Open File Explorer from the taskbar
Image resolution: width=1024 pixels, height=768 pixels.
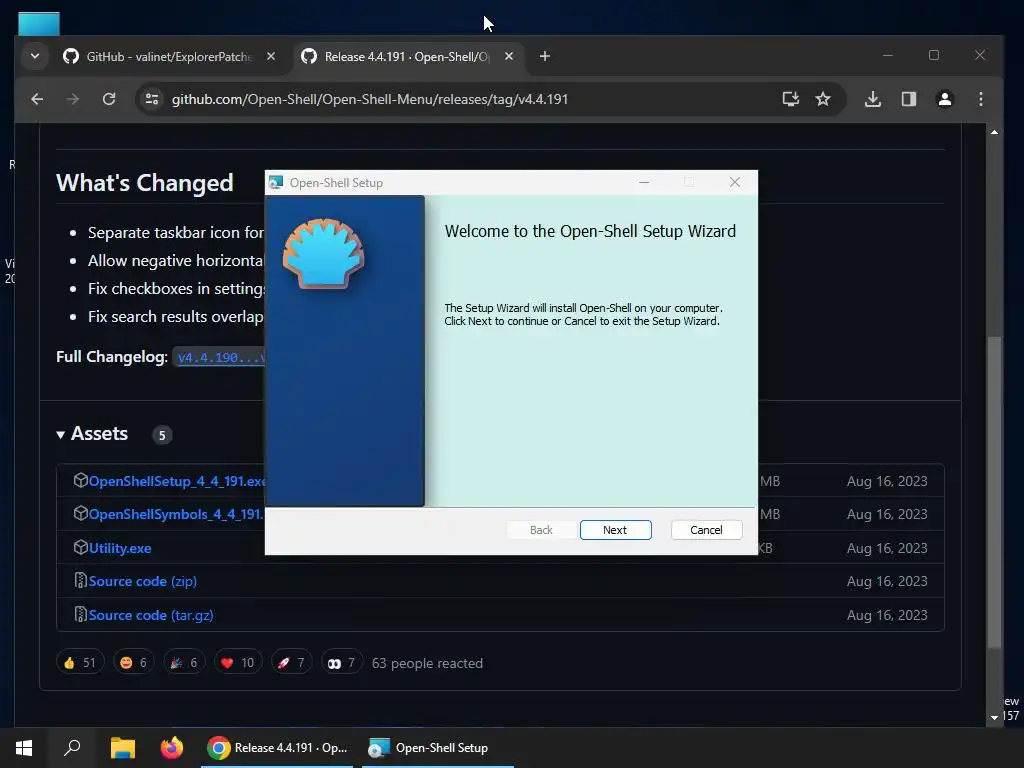click(122, 748)
